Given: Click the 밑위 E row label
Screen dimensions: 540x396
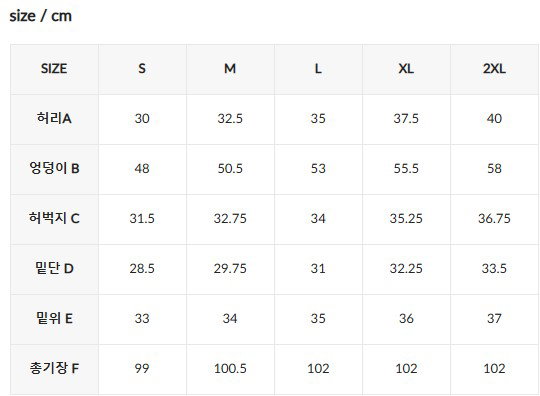Looking at the screenshot, I should pyautogui.click(x=54, y=319).
